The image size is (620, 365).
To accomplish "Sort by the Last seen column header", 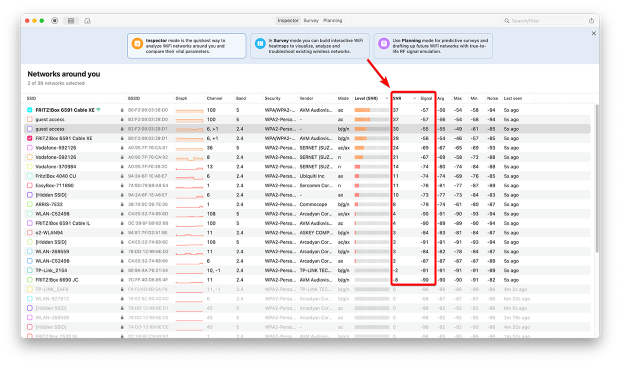I will point(513,98).
